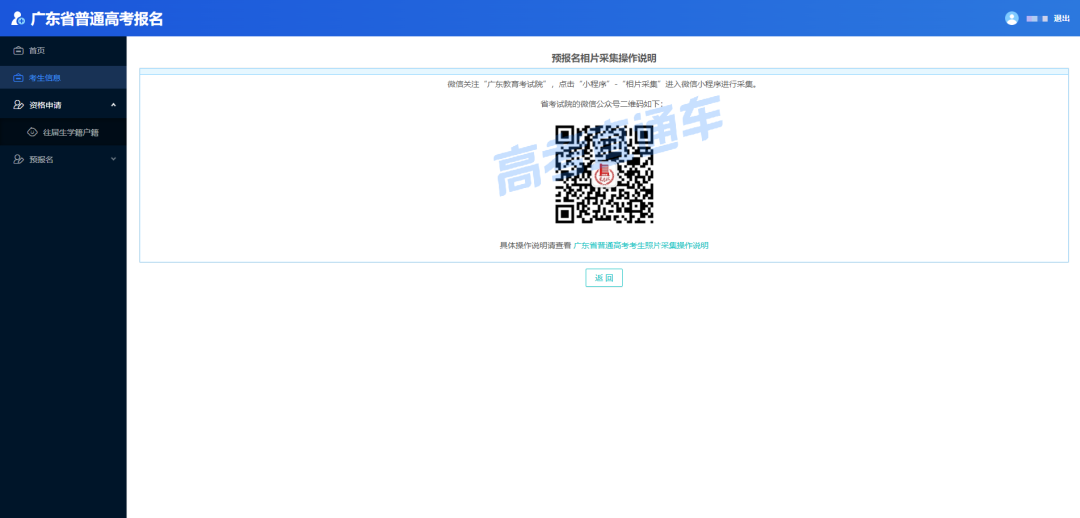Click the 往届生学籍户籍 item icon
The height and width of the screenshot is (518, 1080).
click(32, 132)
